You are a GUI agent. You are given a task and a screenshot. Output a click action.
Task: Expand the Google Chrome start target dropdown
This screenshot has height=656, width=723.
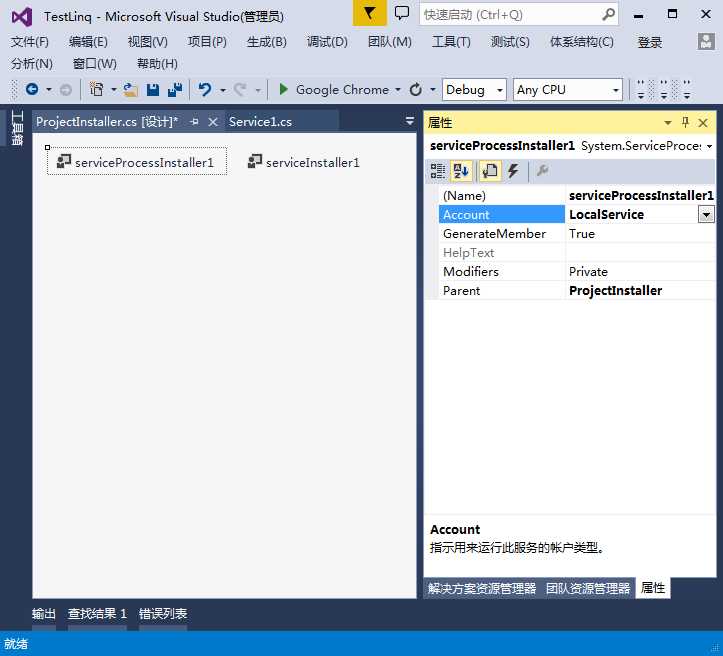click(398, 89)
